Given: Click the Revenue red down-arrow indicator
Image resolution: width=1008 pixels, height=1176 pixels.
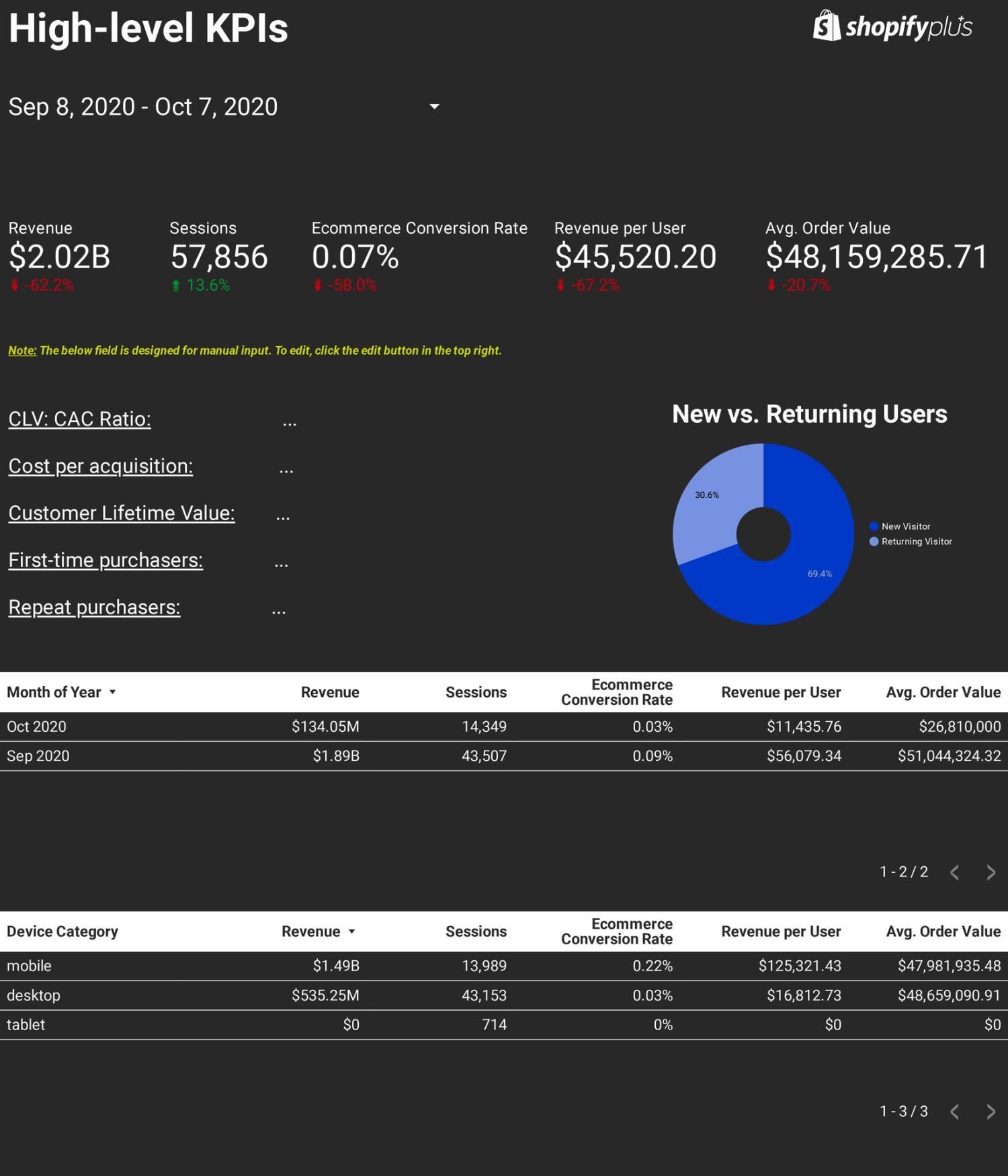Looking at the screenshot, I should point(14,285).
